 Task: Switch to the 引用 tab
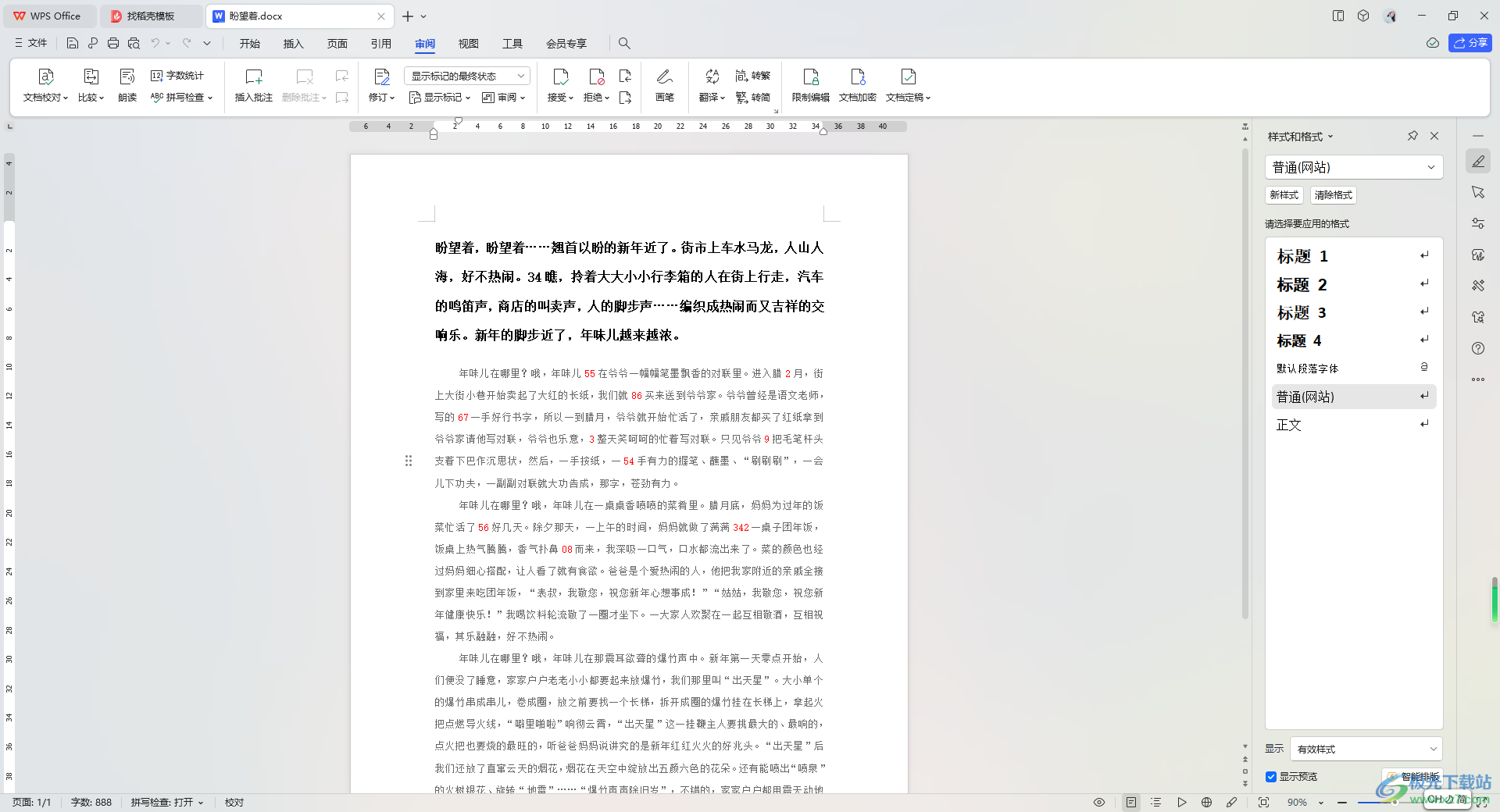pos(381,44)
